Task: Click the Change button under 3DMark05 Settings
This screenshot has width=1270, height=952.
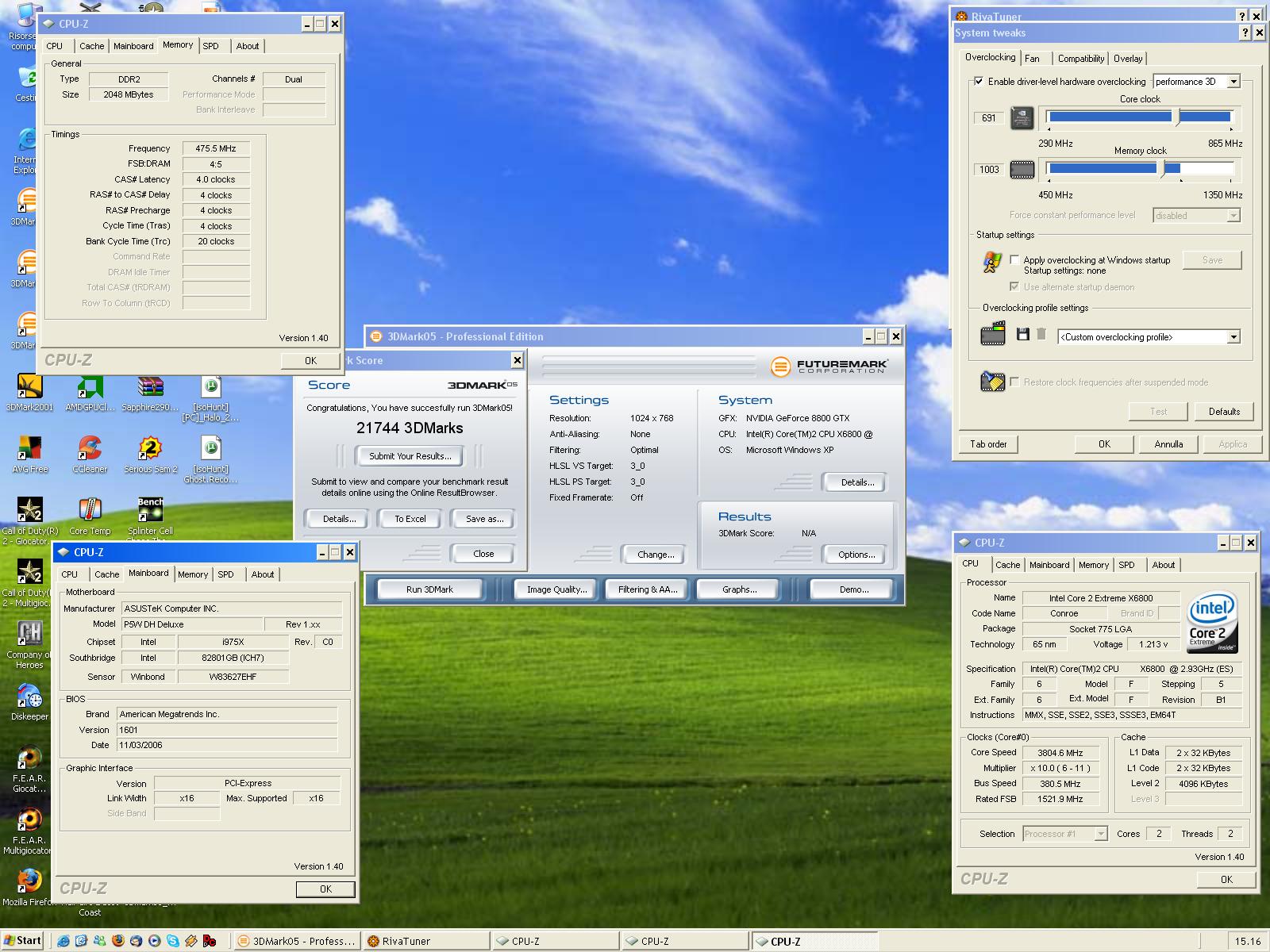Action: [x=656, y=555]
